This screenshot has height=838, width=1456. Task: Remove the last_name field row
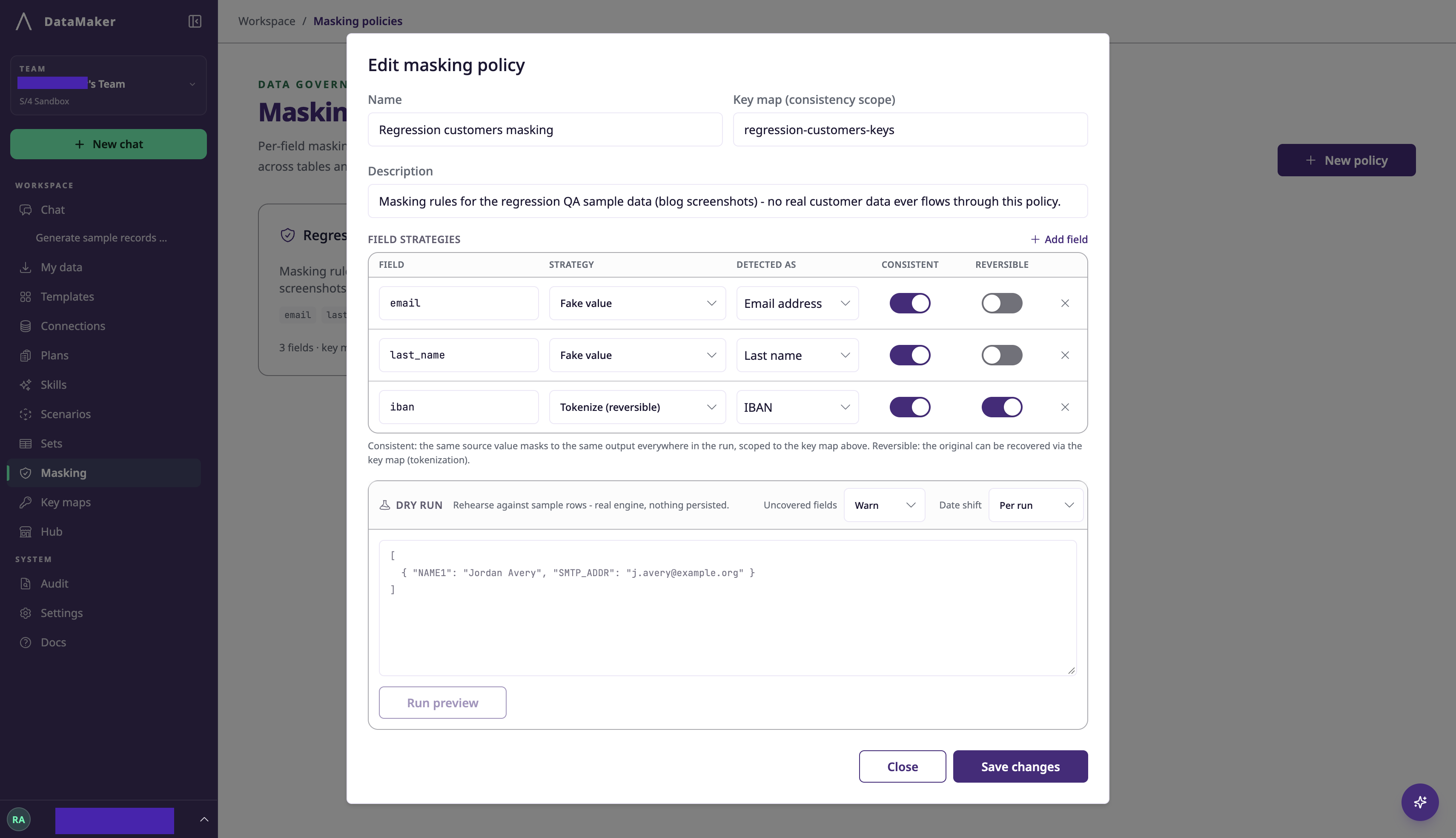1065,355
